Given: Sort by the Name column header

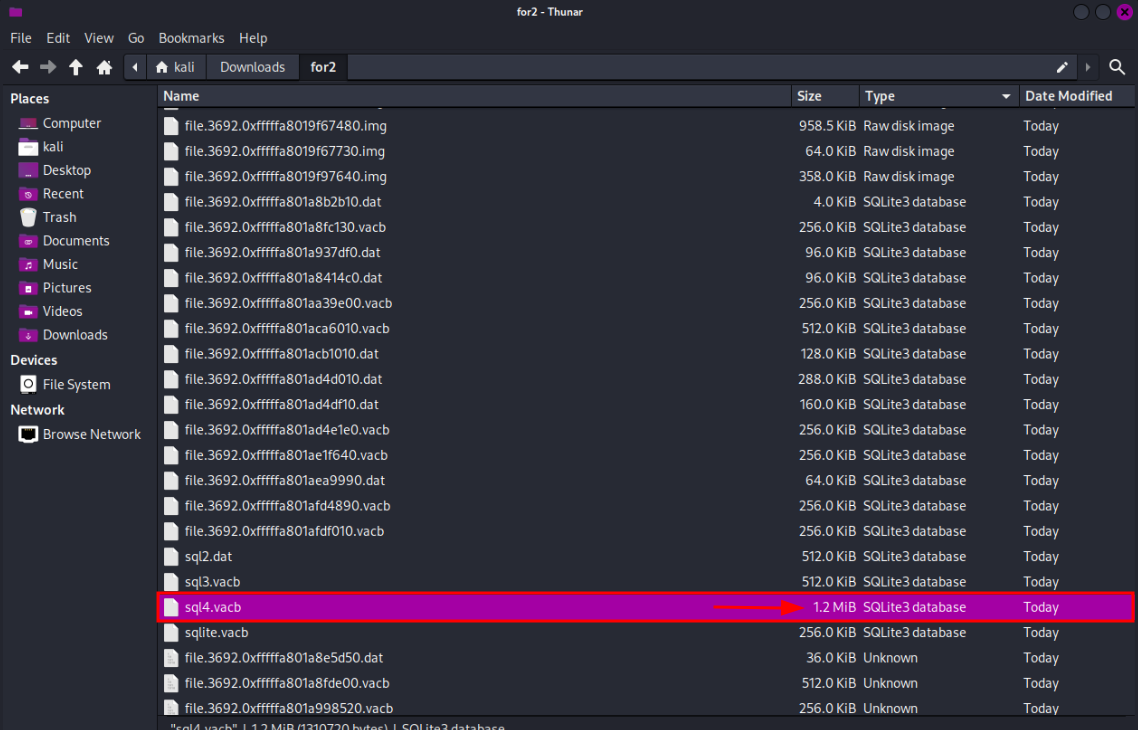Looking at the screenshot, I should click(x=475, y=97).
